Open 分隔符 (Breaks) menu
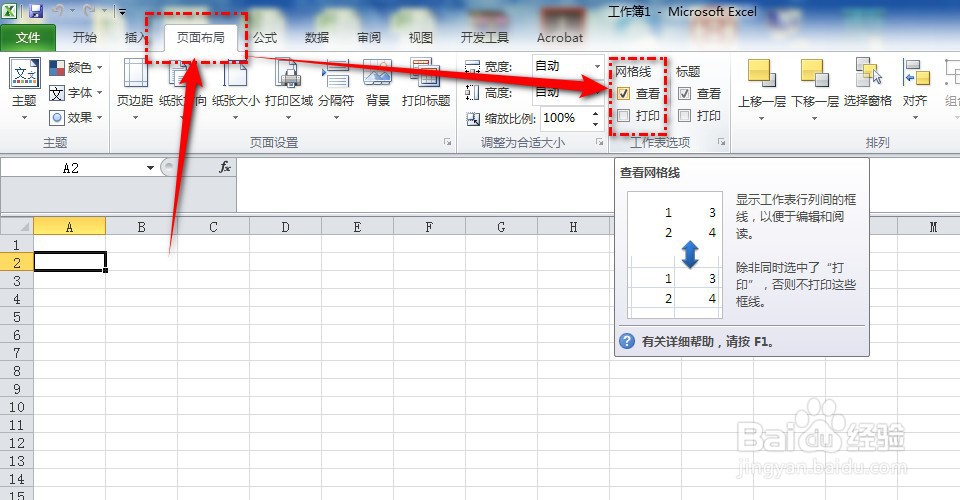 [x=336, y=89]
